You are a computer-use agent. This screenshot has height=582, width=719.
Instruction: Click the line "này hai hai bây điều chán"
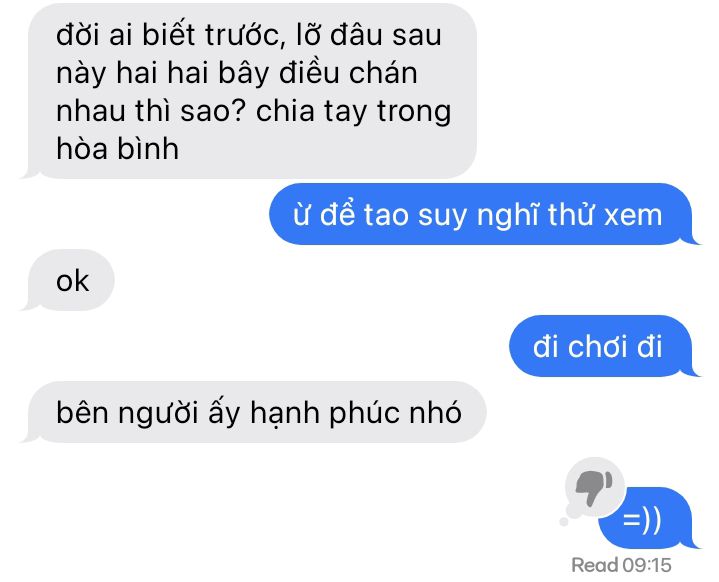tap(237, 73)
